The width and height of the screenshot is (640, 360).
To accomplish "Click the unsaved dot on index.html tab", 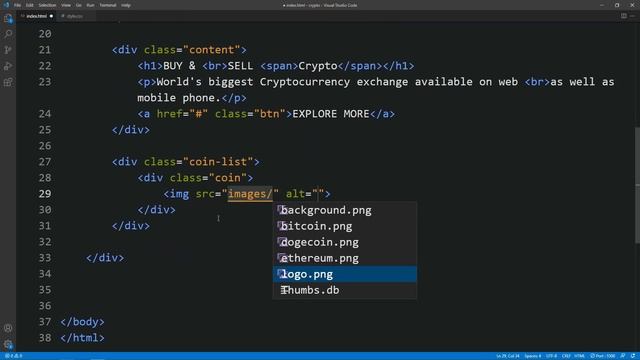I will coord(51,16).
